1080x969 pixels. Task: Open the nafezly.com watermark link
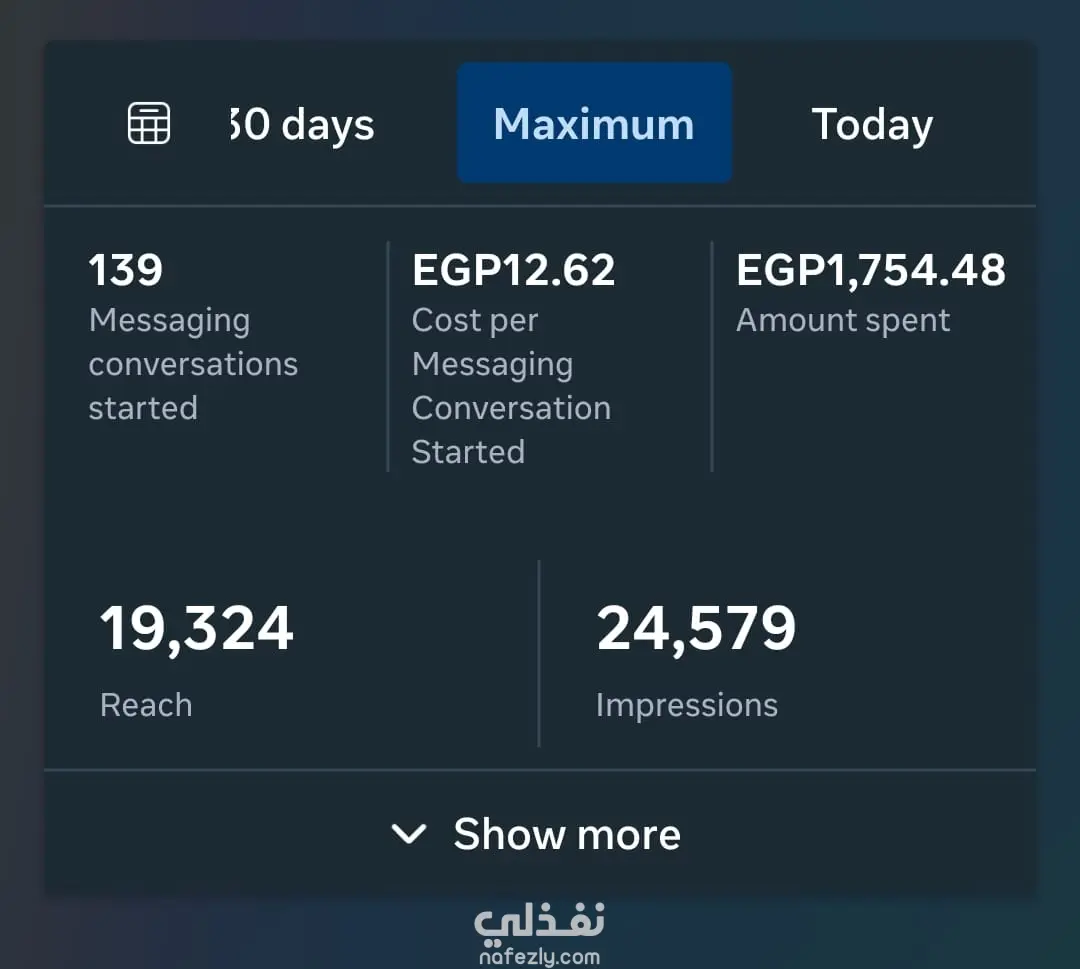coord(539,957)
